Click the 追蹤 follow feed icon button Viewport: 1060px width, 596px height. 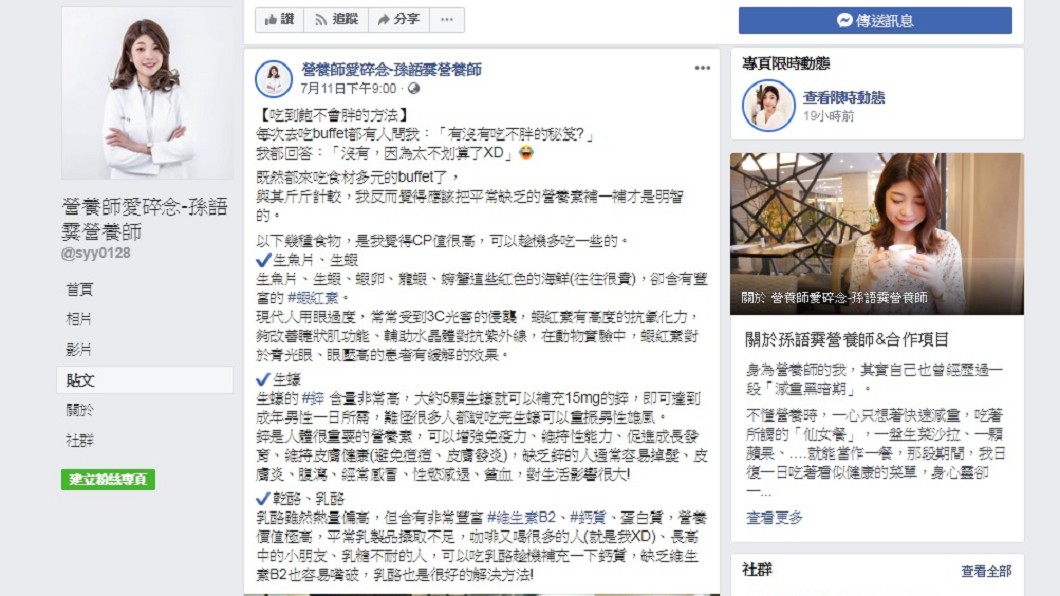[336, 20]
